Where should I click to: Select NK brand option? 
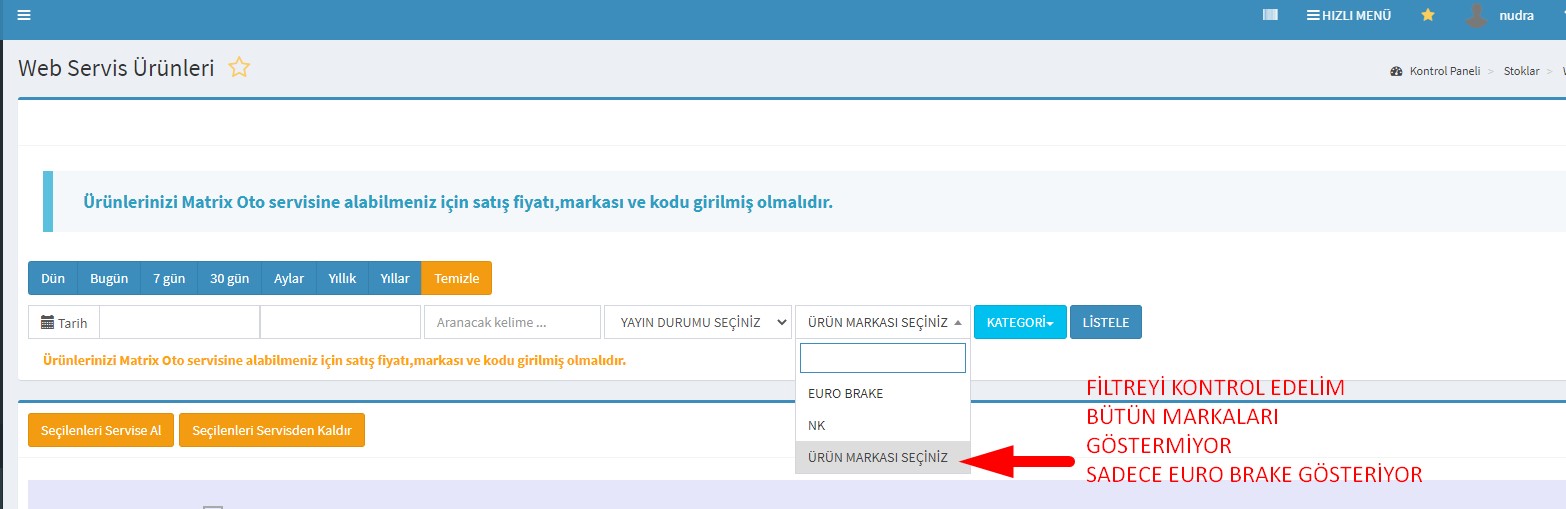(x=817, y=425)
